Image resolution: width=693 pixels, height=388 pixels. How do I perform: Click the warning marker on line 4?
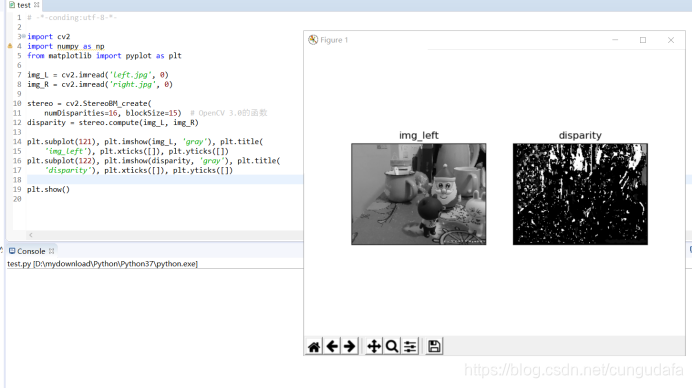(10, 46)
